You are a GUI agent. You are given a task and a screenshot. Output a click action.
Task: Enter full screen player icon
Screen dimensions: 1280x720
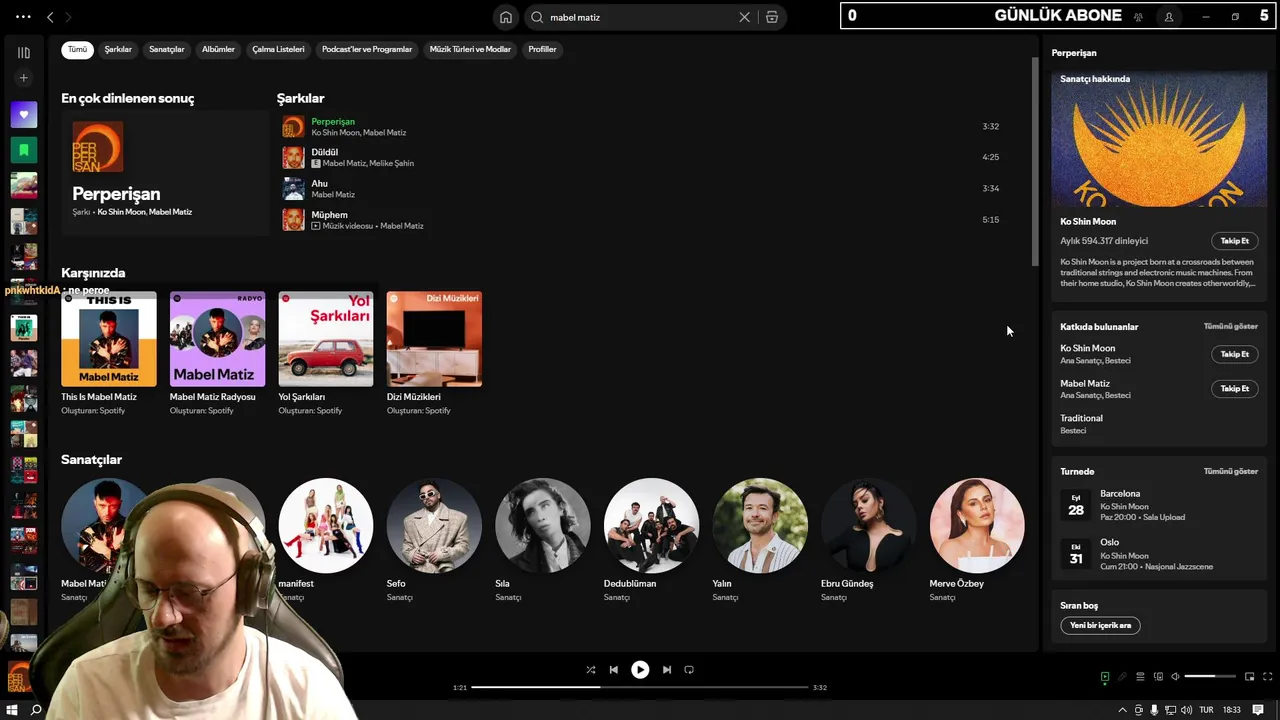(1267, 677)
